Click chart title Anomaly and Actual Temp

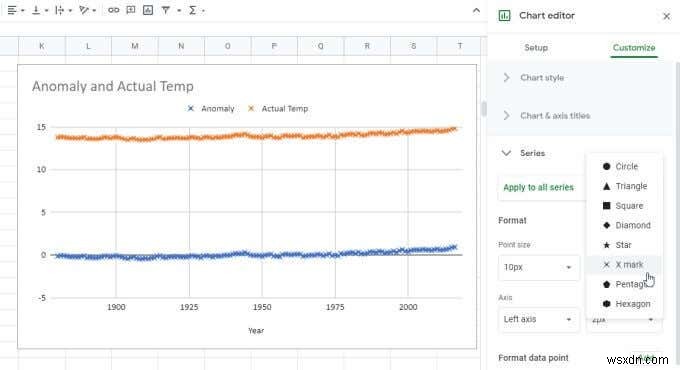point(113,86)
